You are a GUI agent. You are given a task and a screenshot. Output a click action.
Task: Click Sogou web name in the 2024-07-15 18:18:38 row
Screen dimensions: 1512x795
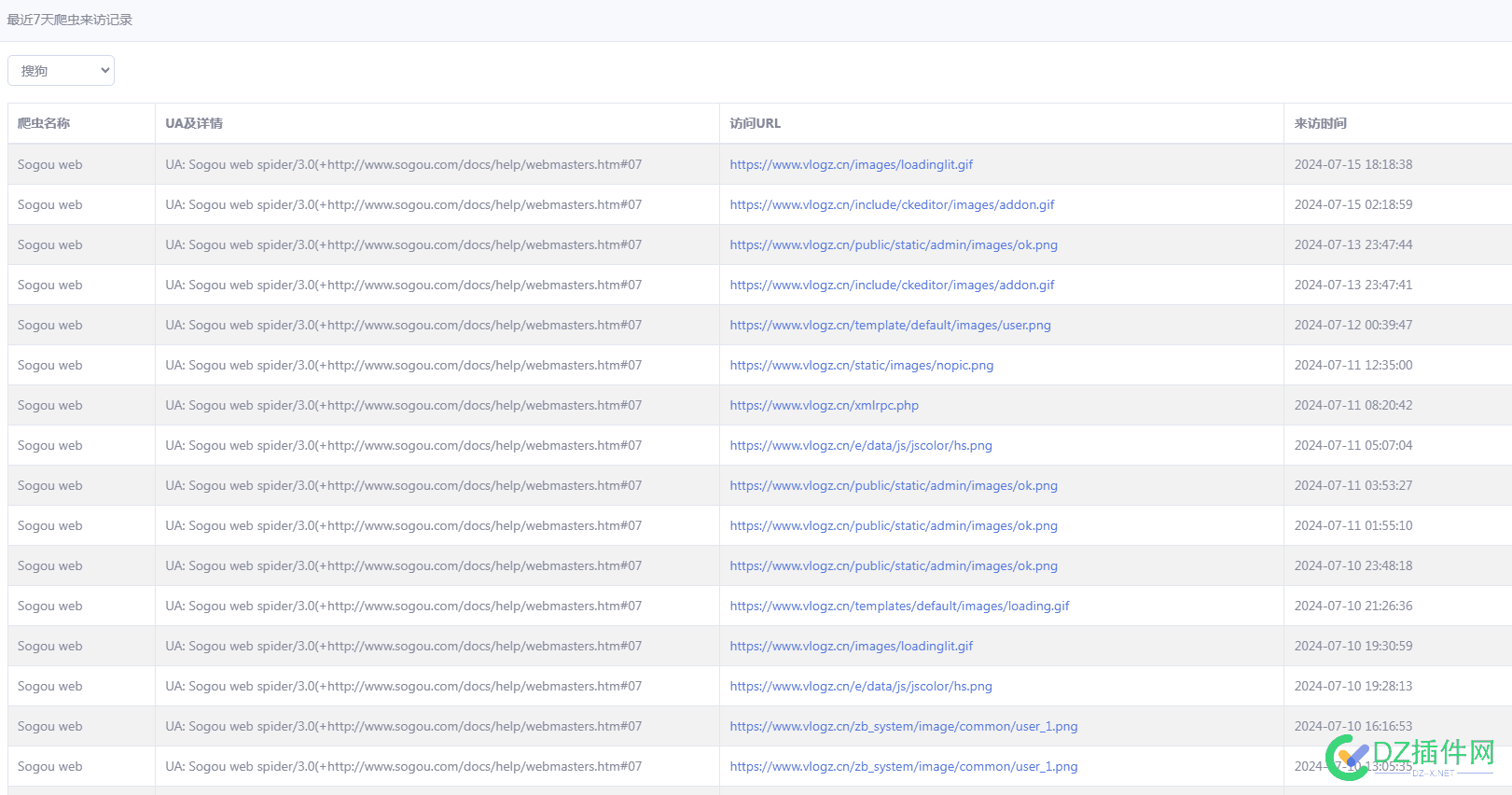[x=50, y=164]
